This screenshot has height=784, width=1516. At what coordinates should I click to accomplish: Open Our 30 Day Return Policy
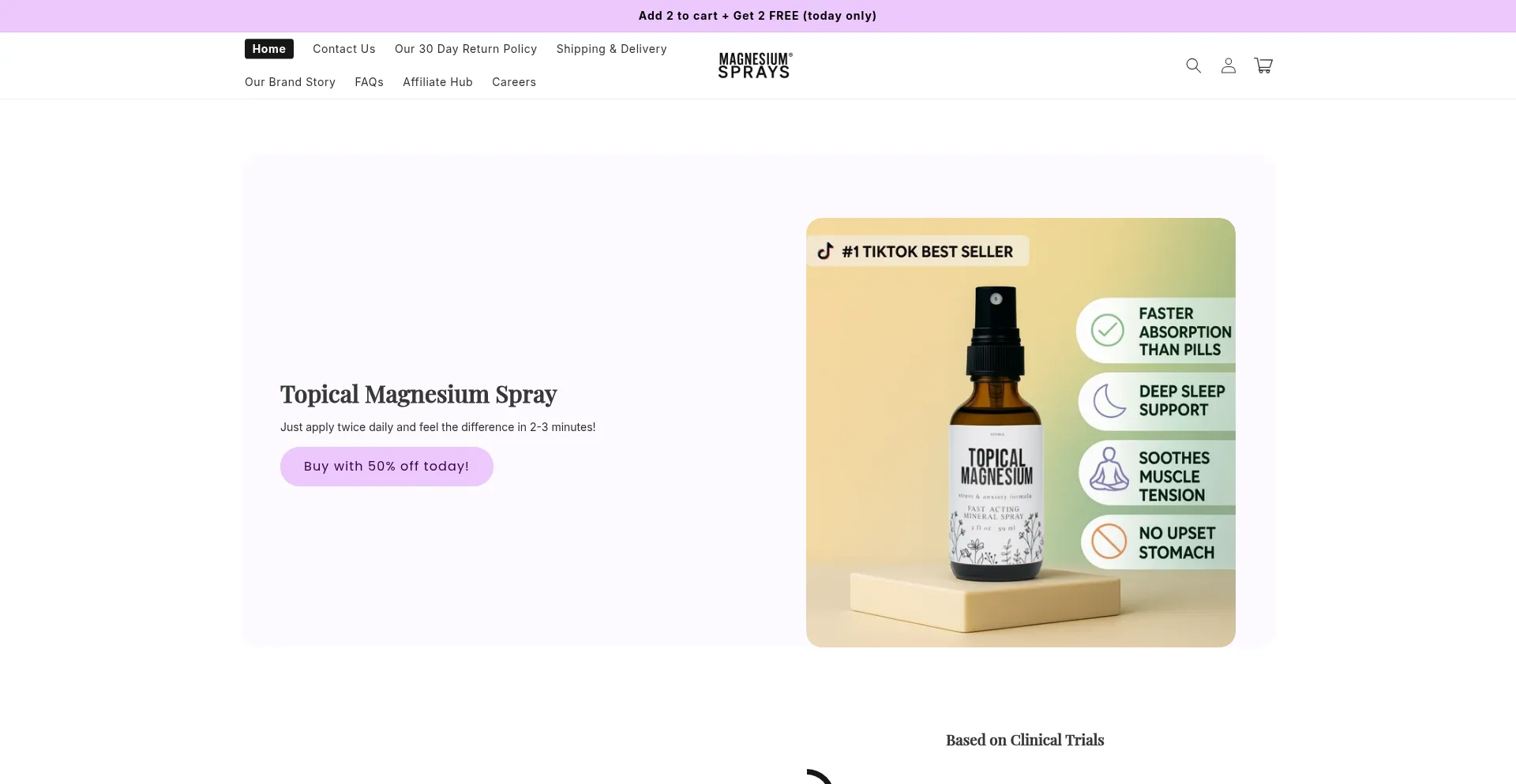click(466, 49)
